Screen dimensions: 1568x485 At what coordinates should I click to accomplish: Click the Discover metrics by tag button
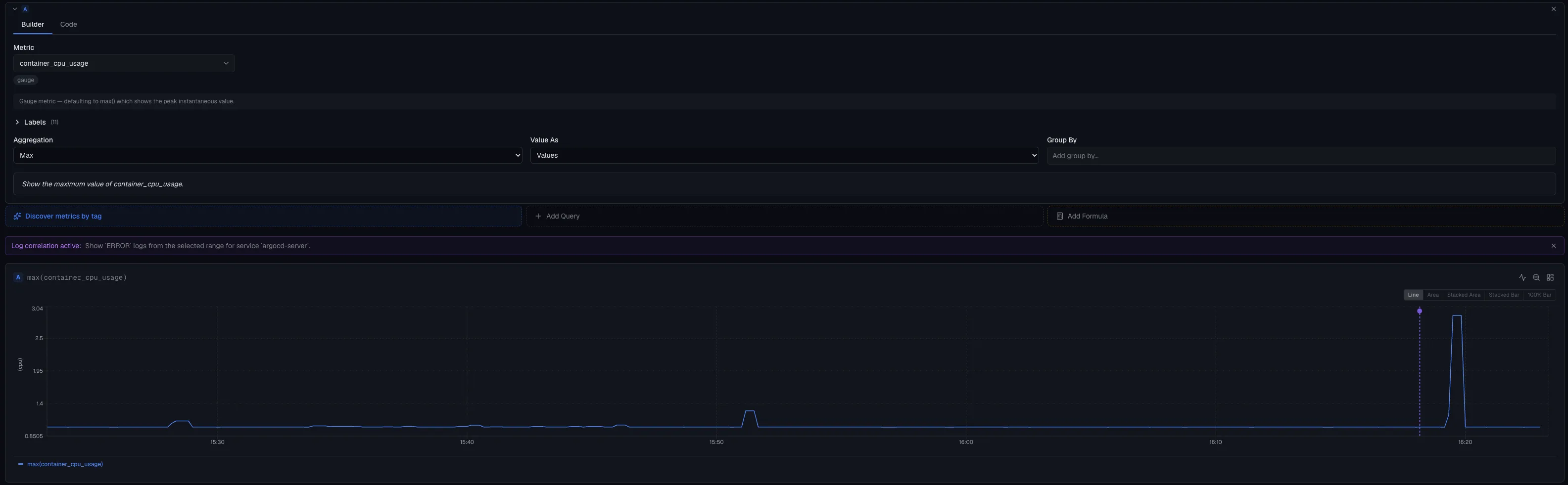264,216
